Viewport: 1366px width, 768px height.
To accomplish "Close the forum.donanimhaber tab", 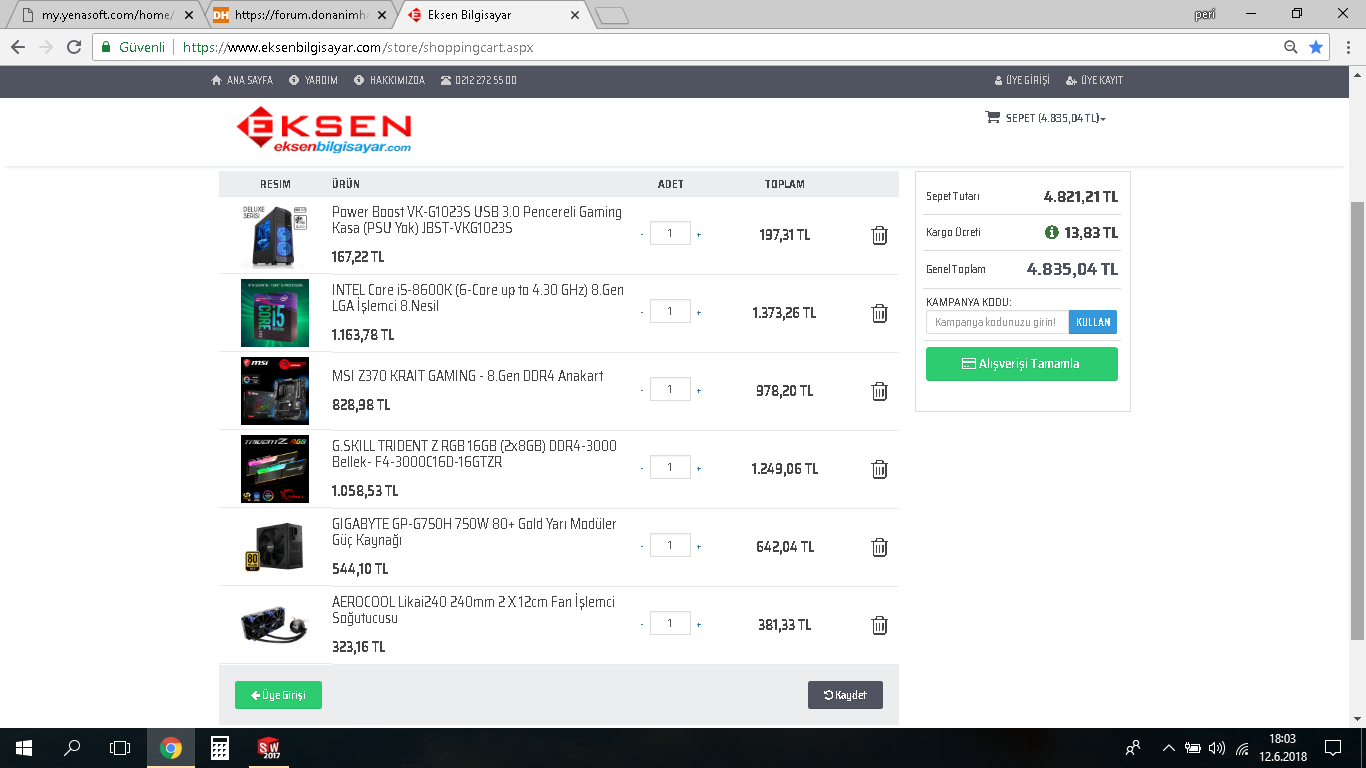I will [384, 15].
